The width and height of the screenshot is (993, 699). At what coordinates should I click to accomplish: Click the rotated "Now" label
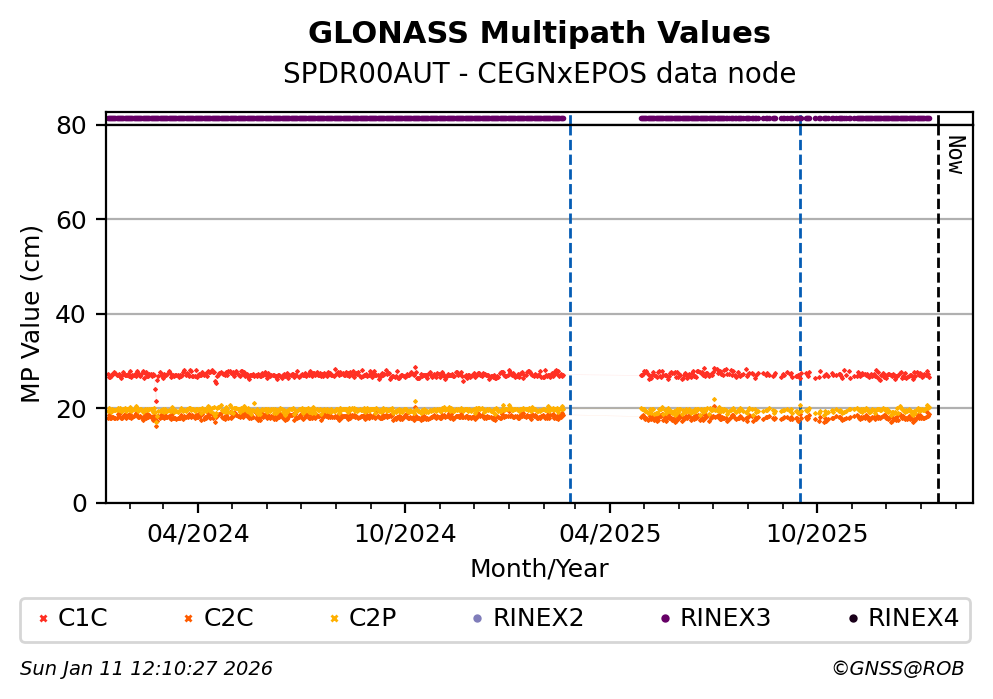pyautogui.click(x=955, y=155)
